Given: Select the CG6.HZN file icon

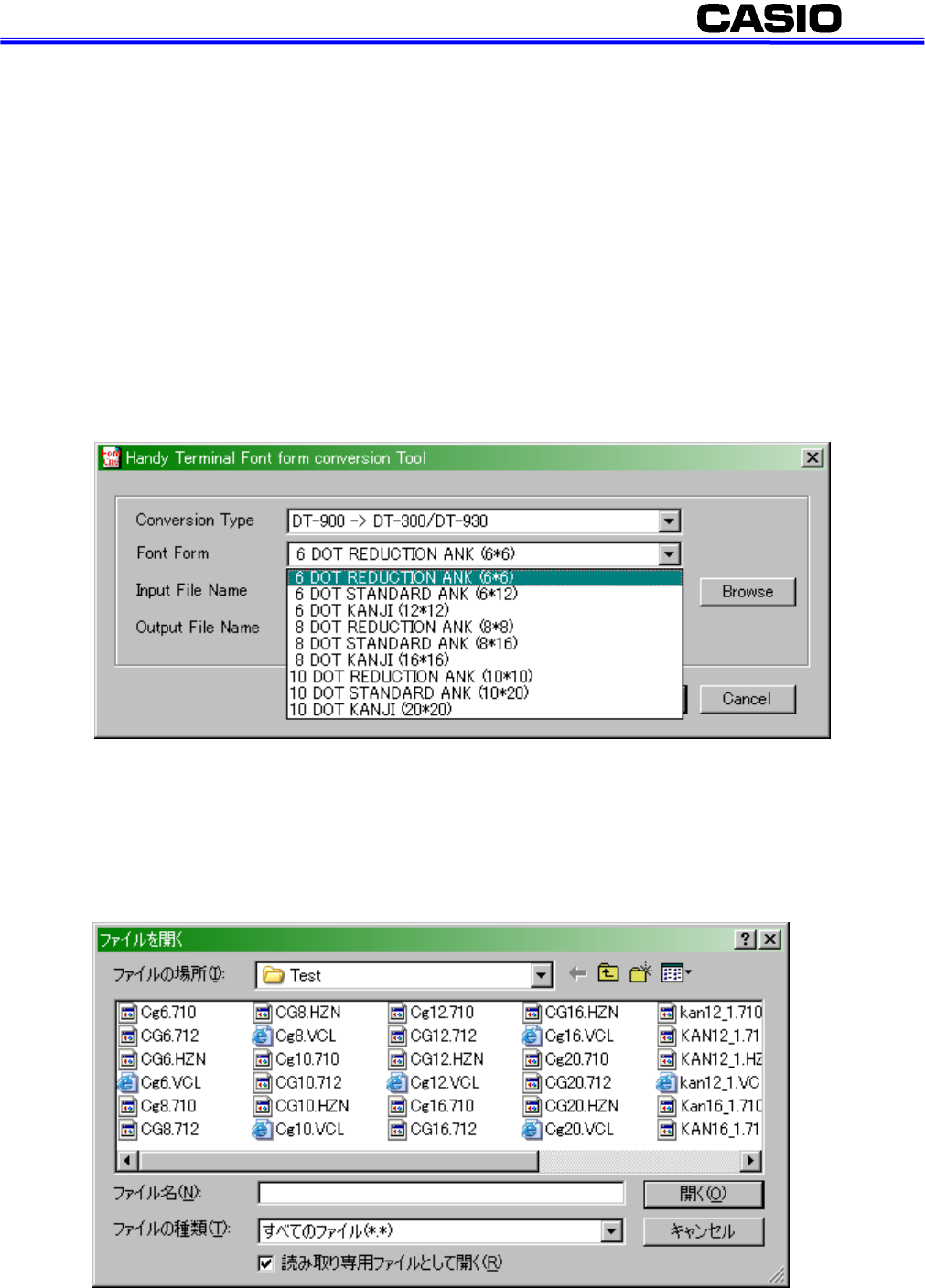Looking at the screenshot, I should [128, 1059].
